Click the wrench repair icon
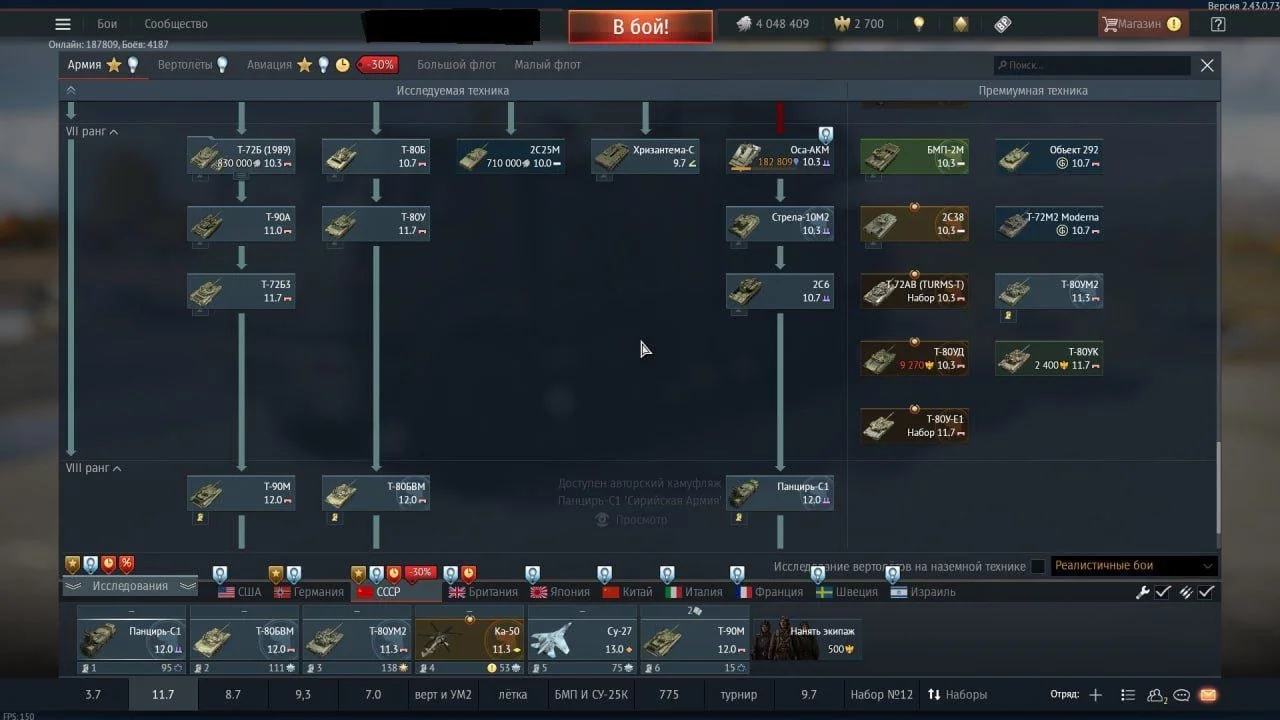Image resolution: width=1280 pixels, height=720 pixels. [1143, 592]
